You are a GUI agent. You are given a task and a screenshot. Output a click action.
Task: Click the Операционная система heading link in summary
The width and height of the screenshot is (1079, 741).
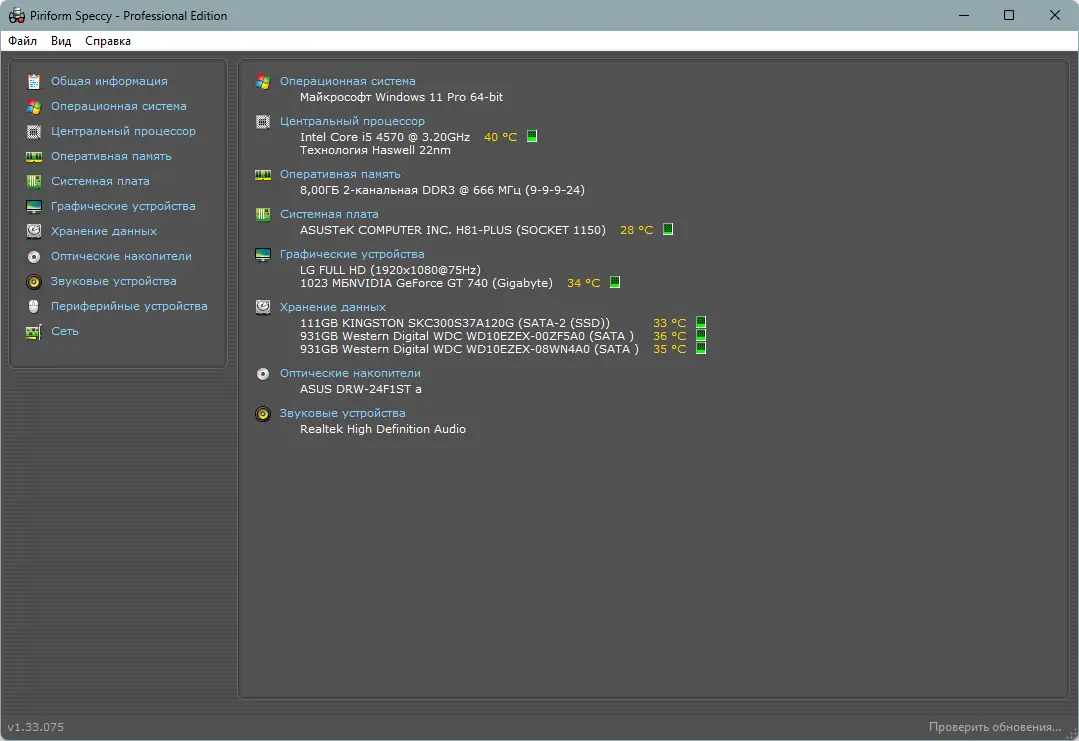348,81
